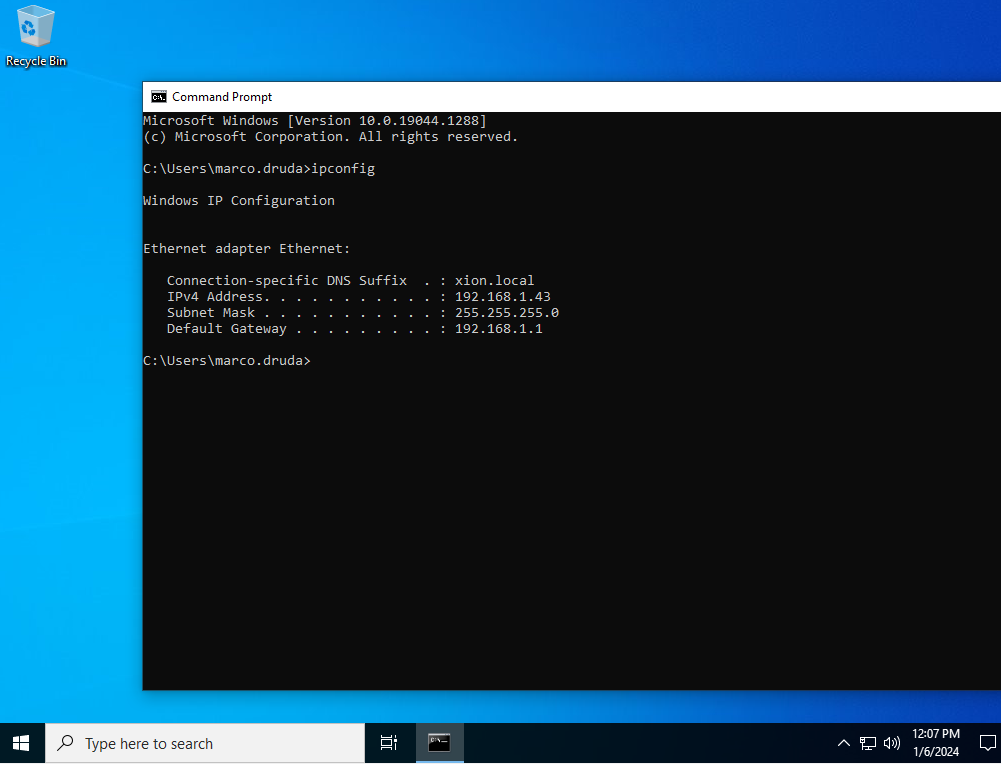Image resolution: width=1001 pixels, height=764 pixels.
Task: Click the Recycle Bin label text
Action: click(36, 61)
